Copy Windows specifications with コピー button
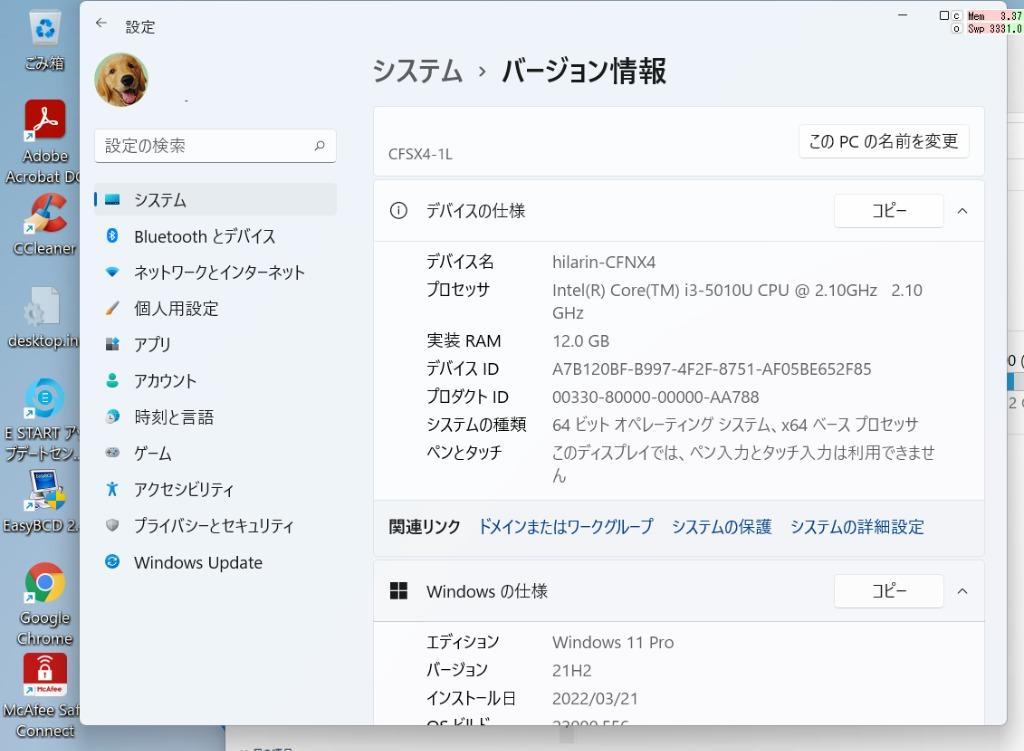Viewport: 1024px width, 751px height. click(889, 591)
